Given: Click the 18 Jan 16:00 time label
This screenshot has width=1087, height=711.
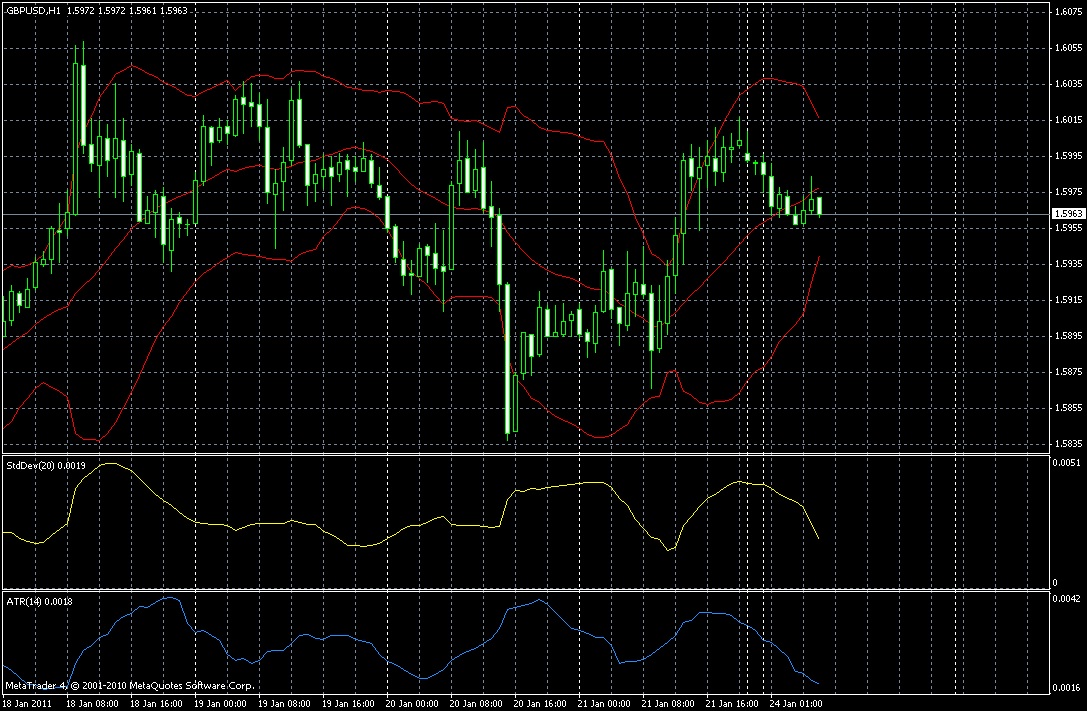Looking at the screenshot, I should [157, 704].
